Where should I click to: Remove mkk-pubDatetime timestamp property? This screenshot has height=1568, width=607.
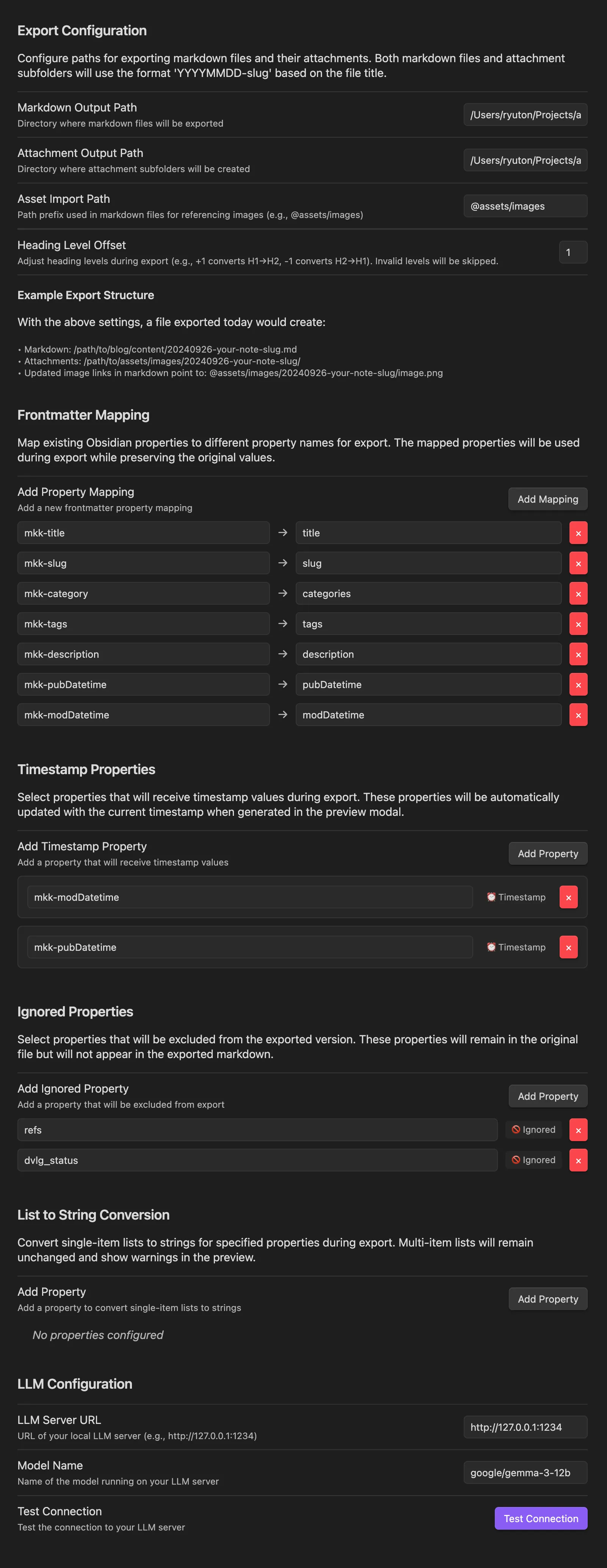coord(568,947)
